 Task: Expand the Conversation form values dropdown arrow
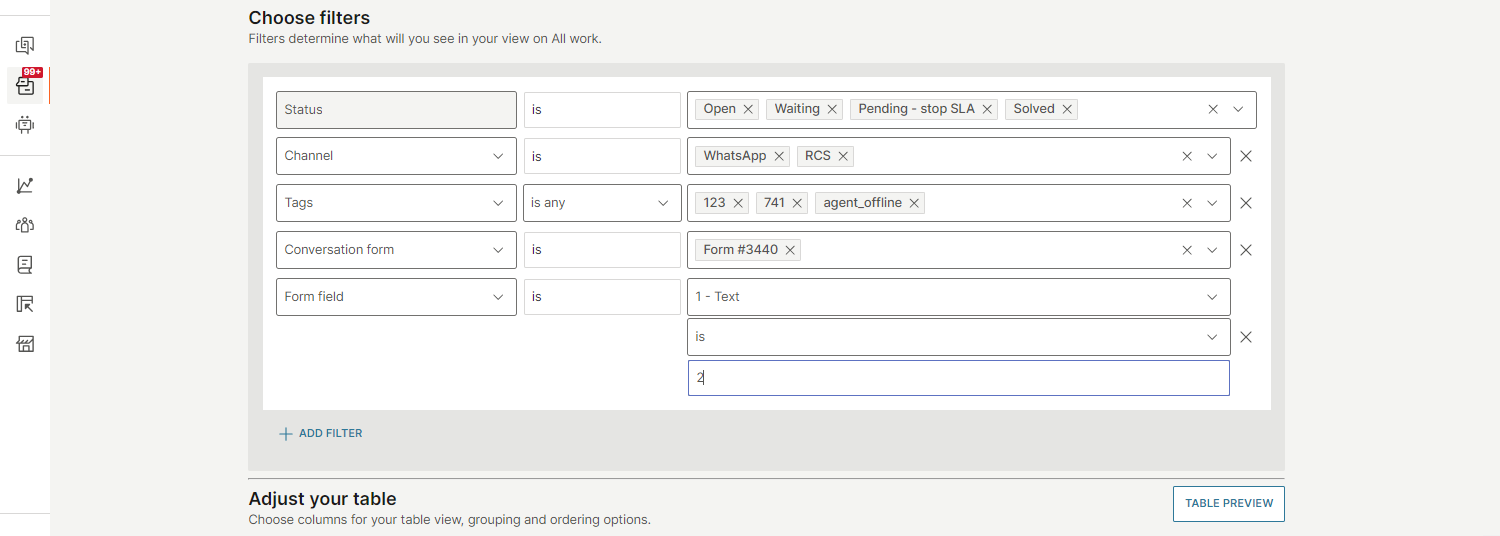1212,250
